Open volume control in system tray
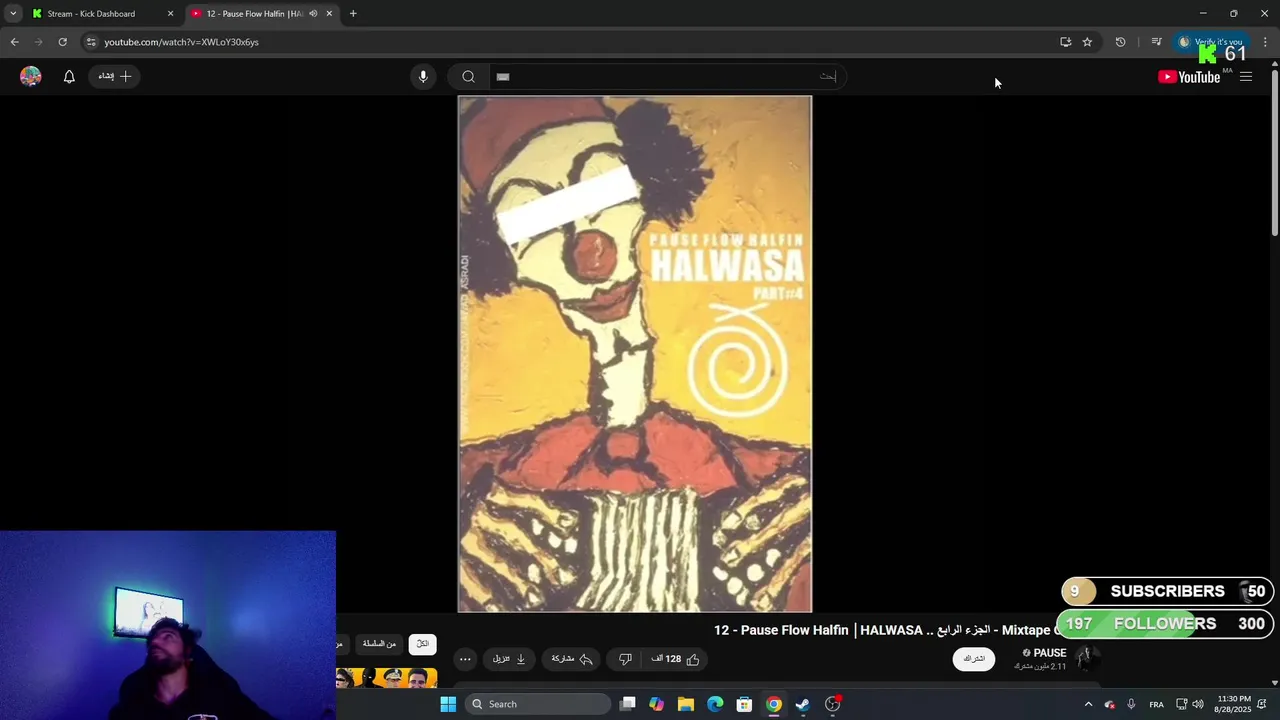 pos(1198,704)
